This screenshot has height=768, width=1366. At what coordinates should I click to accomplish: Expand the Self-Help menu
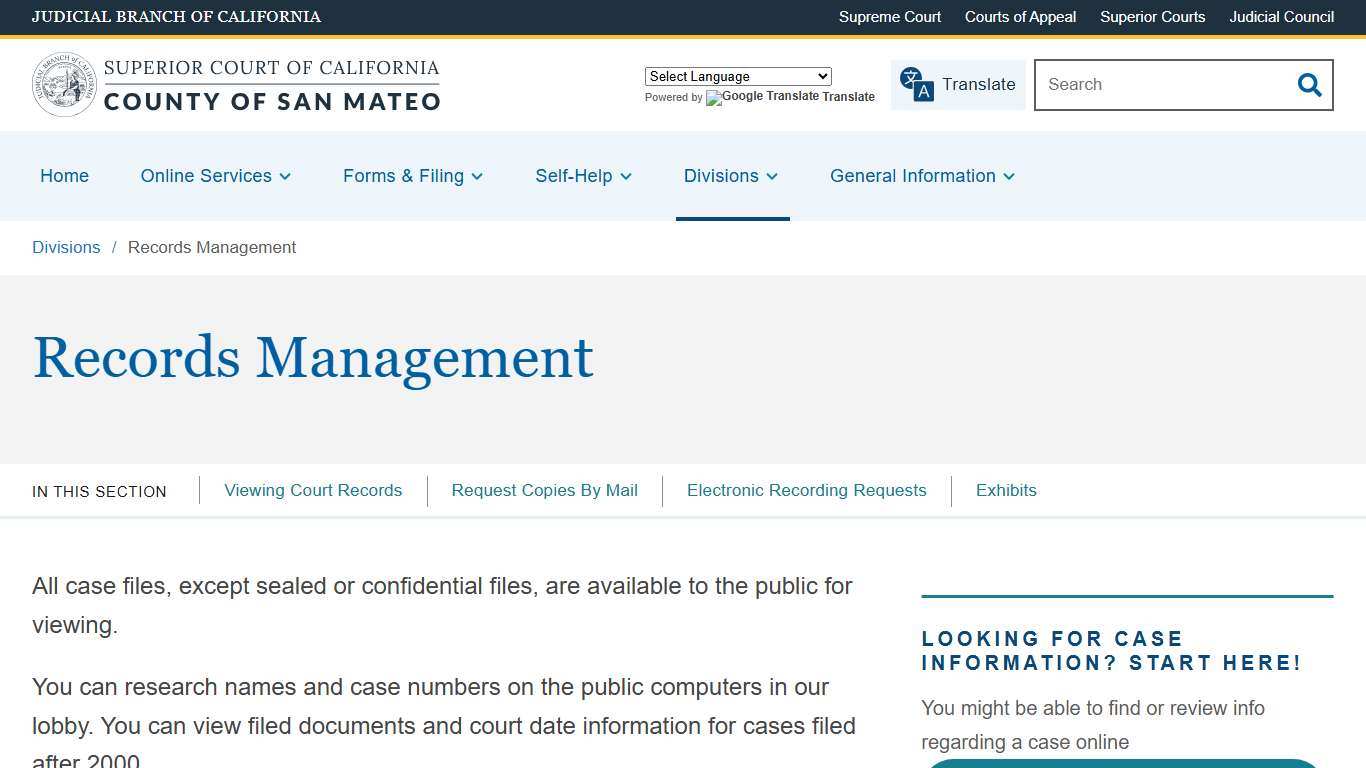click(583, 176)
